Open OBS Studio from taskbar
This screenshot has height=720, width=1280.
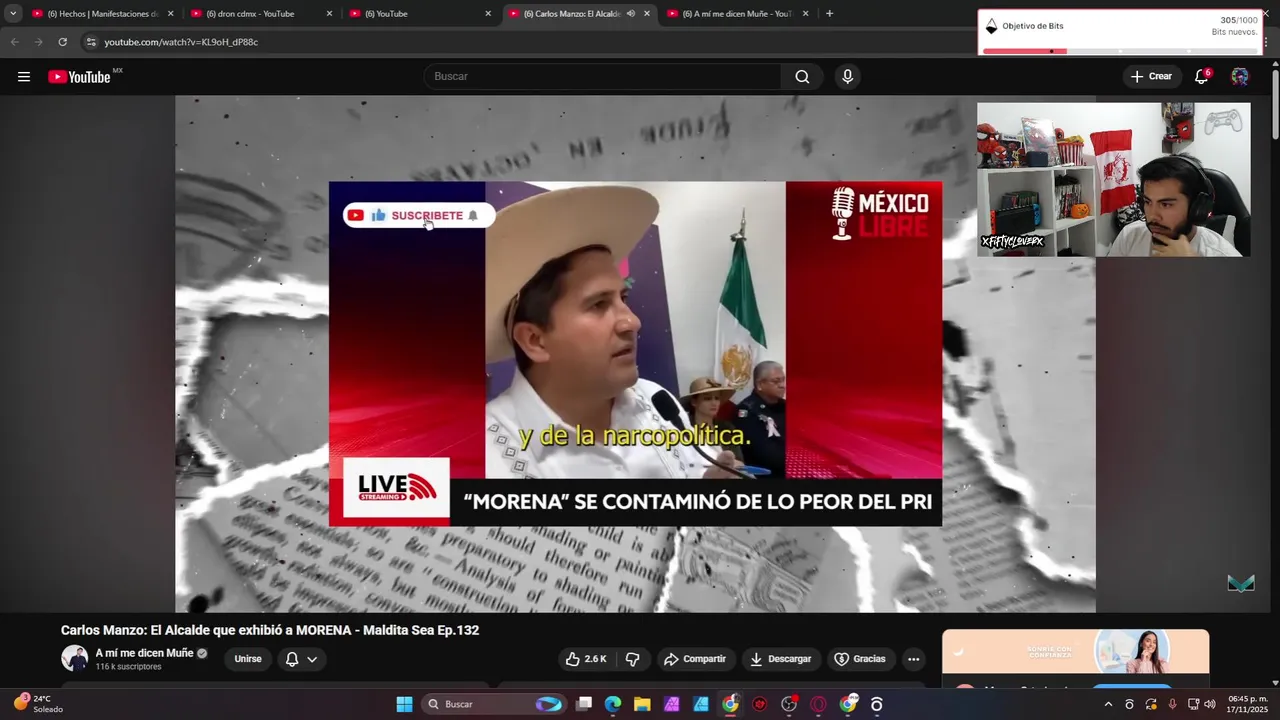tap(789, 704)
